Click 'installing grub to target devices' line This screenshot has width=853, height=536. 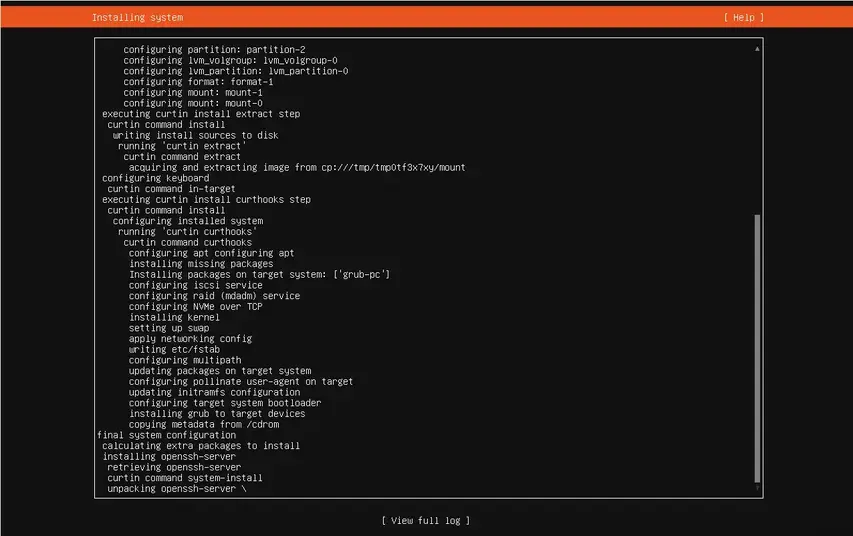pos(217,413)
